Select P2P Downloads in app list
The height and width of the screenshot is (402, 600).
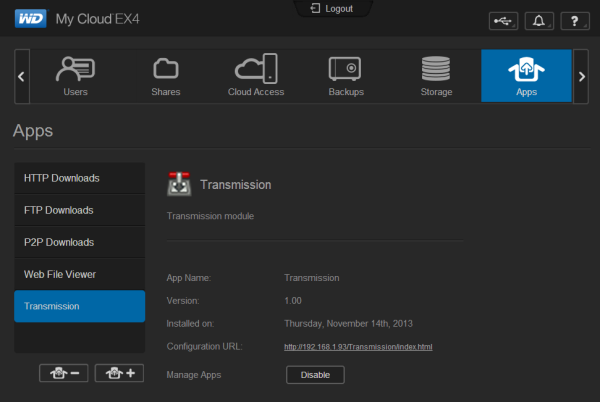80,242
